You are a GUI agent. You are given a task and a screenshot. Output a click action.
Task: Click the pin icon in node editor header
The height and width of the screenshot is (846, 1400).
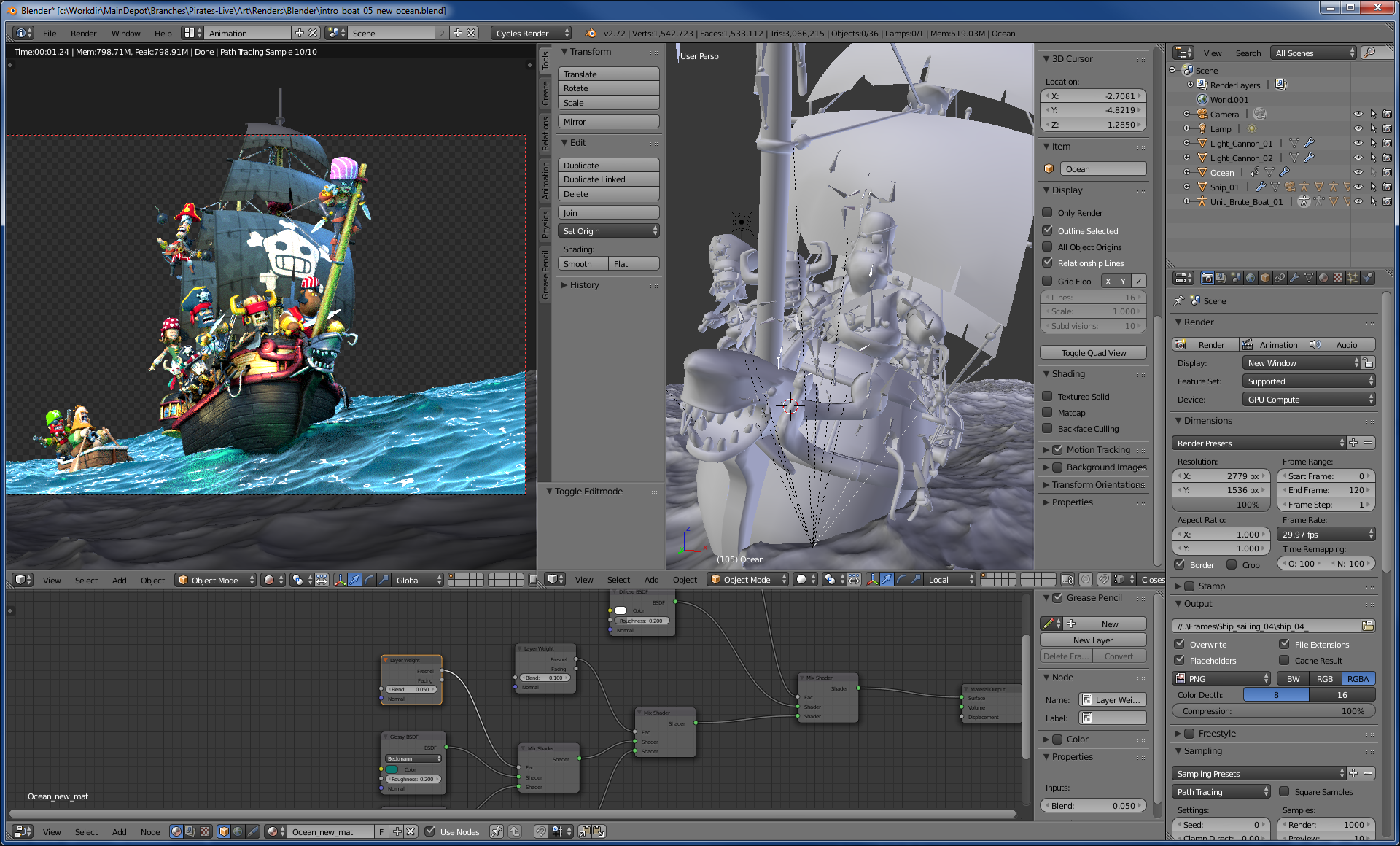(497, 831)
